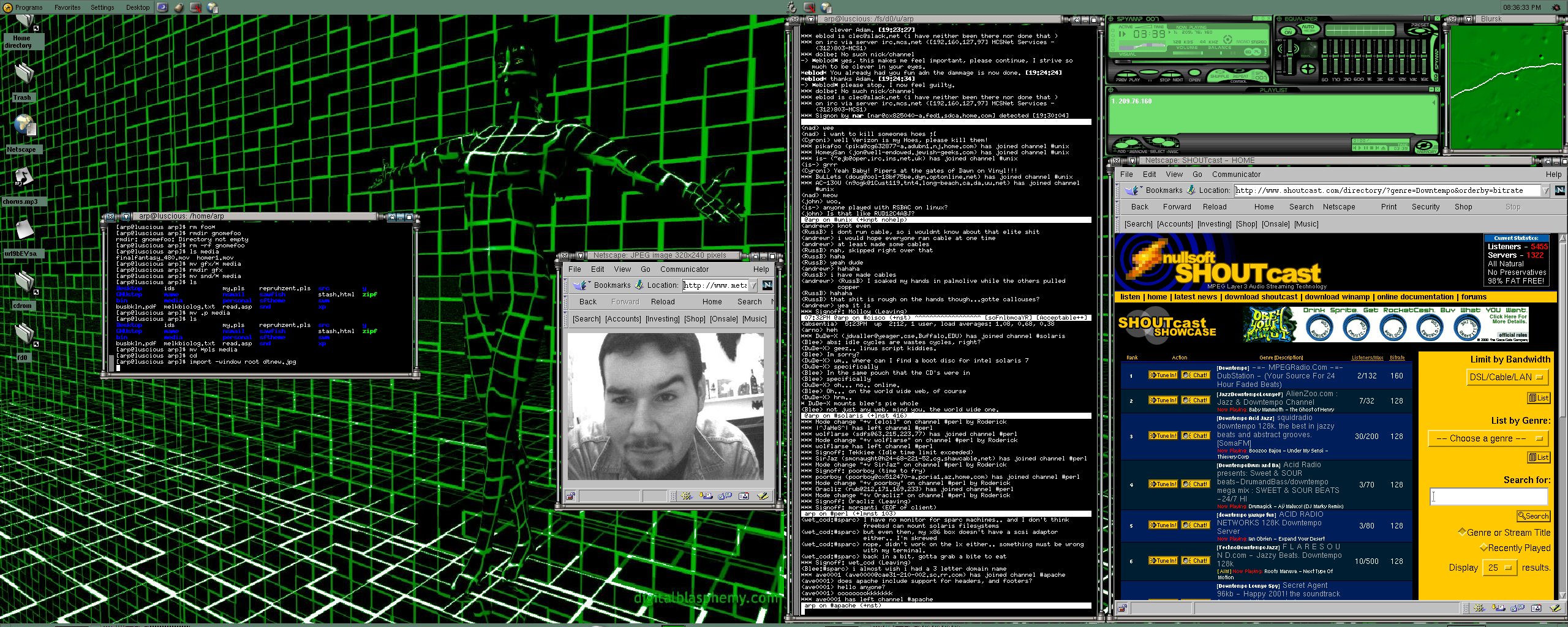
Task: Select the Genre or Stream Title radio option
Action: [1462, 532]
